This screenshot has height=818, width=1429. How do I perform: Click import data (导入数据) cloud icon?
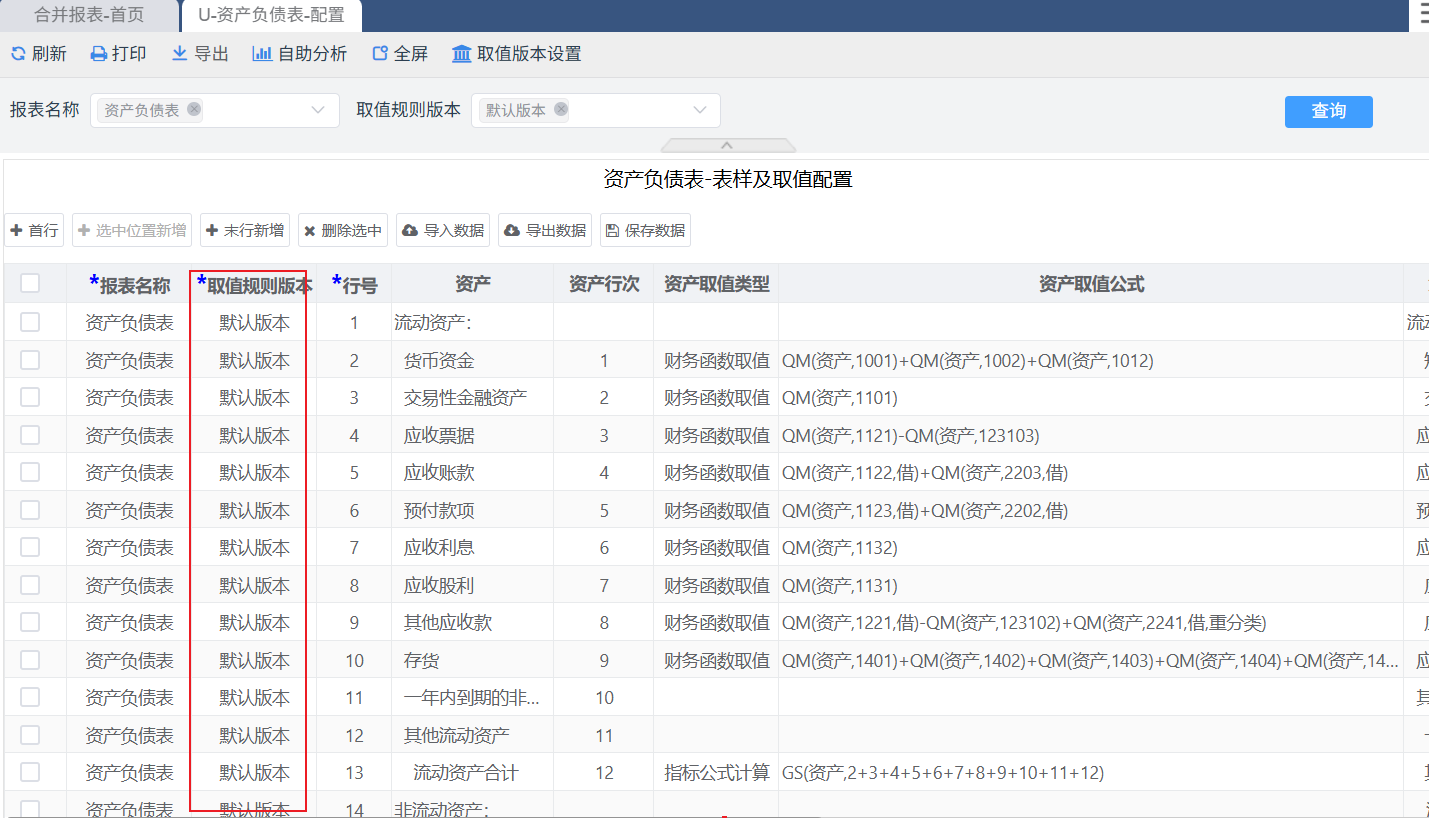[x=410, y=231]
